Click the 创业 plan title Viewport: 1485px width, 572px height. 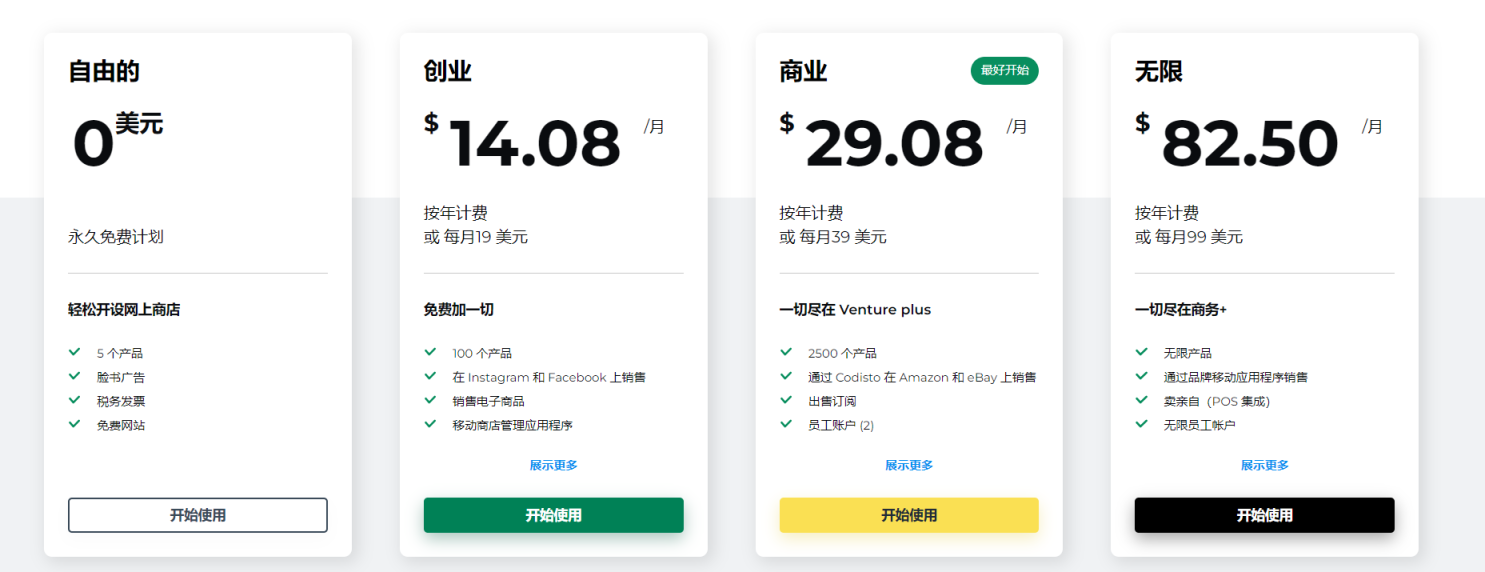tap(447, 72)
